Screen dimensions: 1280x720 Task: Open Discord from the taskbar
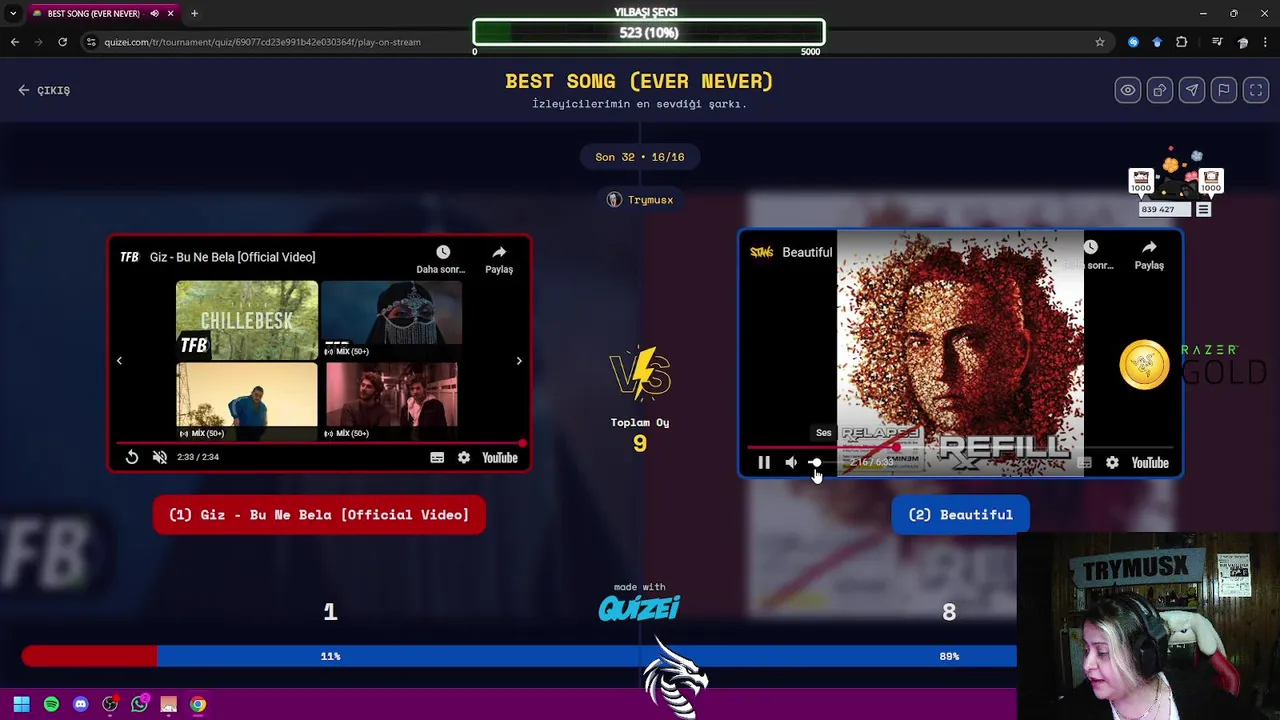(x=80, y=704)
